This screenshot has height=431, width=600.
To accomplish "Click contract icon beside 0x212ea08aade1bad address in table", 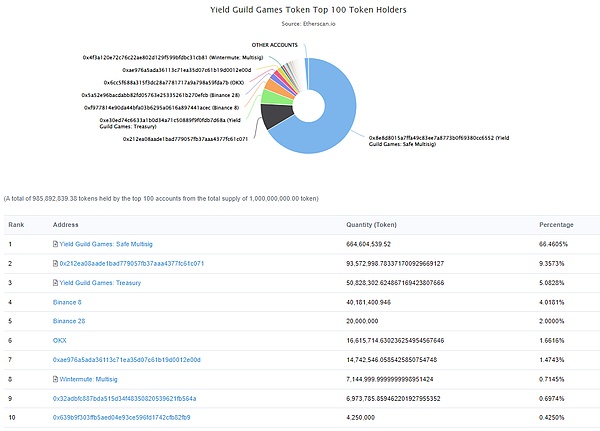I will 56,263.
